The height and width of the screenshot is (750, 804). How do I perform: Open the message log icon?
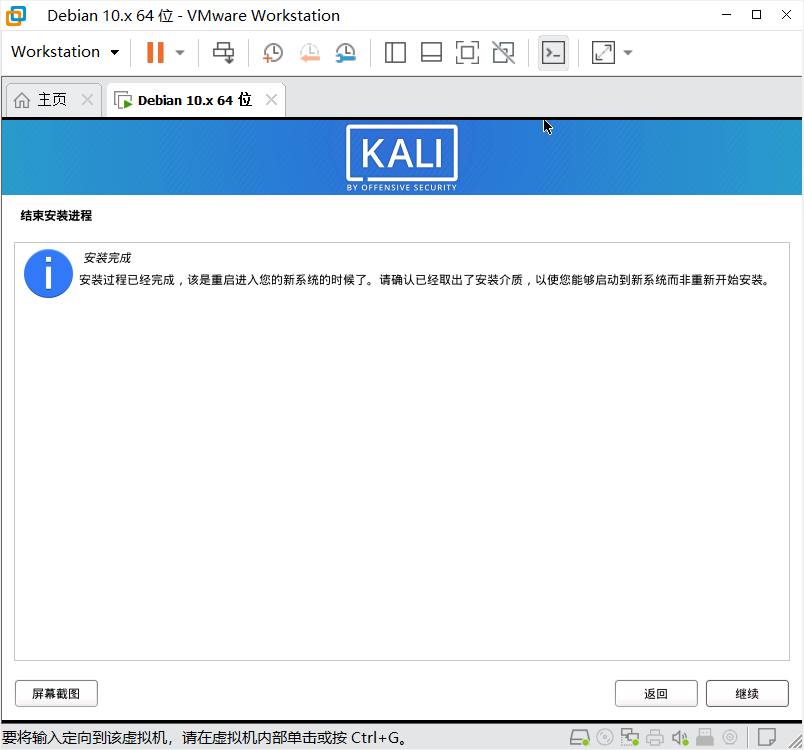click(x=767, y=738)
